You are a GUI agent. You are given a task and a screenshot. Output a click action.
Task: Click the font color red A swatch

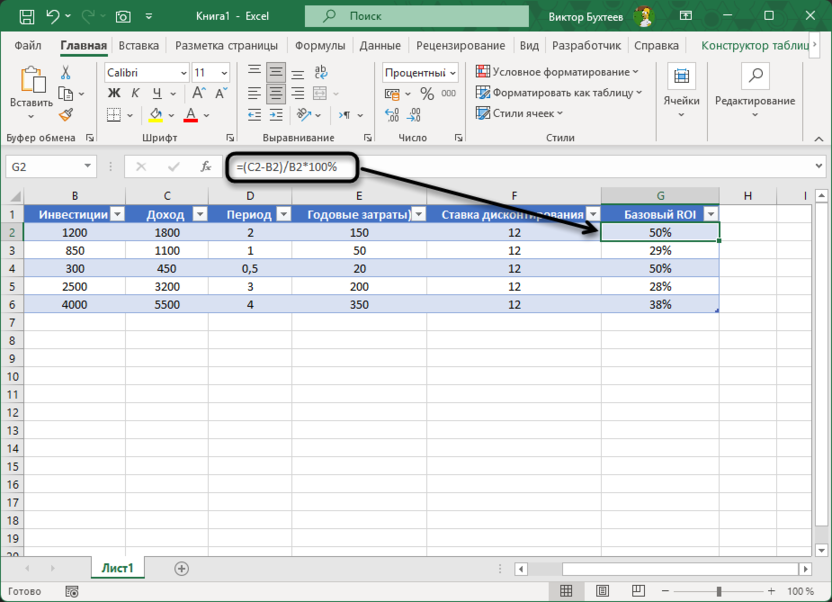[x=190, y=114]
